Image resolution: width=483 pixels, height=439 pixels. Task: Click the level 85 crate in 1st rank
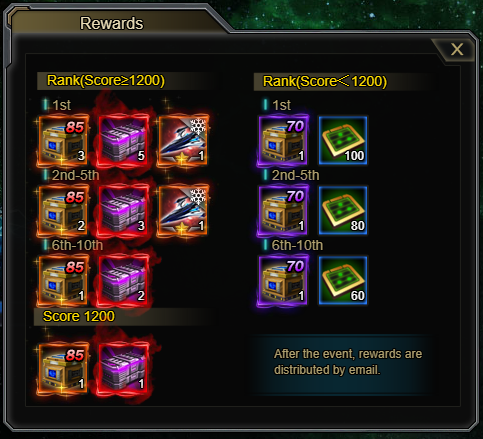pos(63,140)
